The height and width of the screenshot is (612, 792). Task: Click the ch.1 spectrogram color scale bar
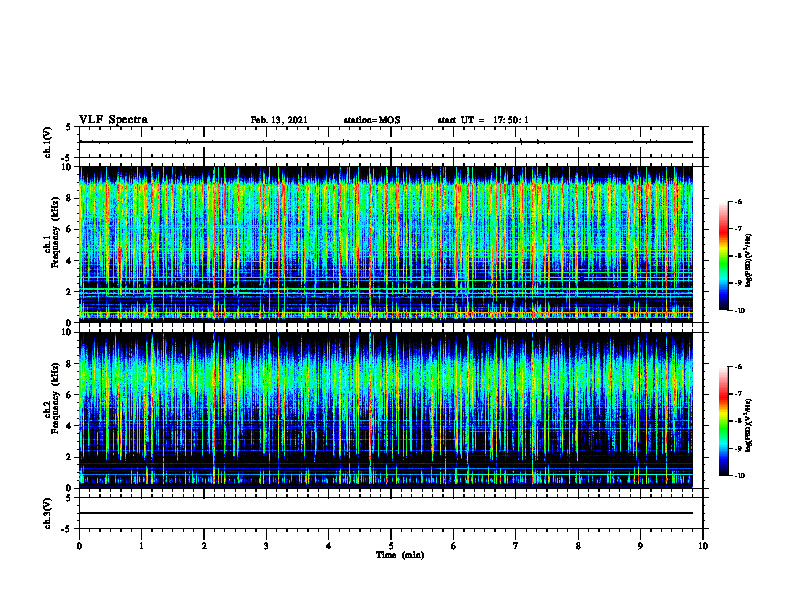click(x=724, y=256)
